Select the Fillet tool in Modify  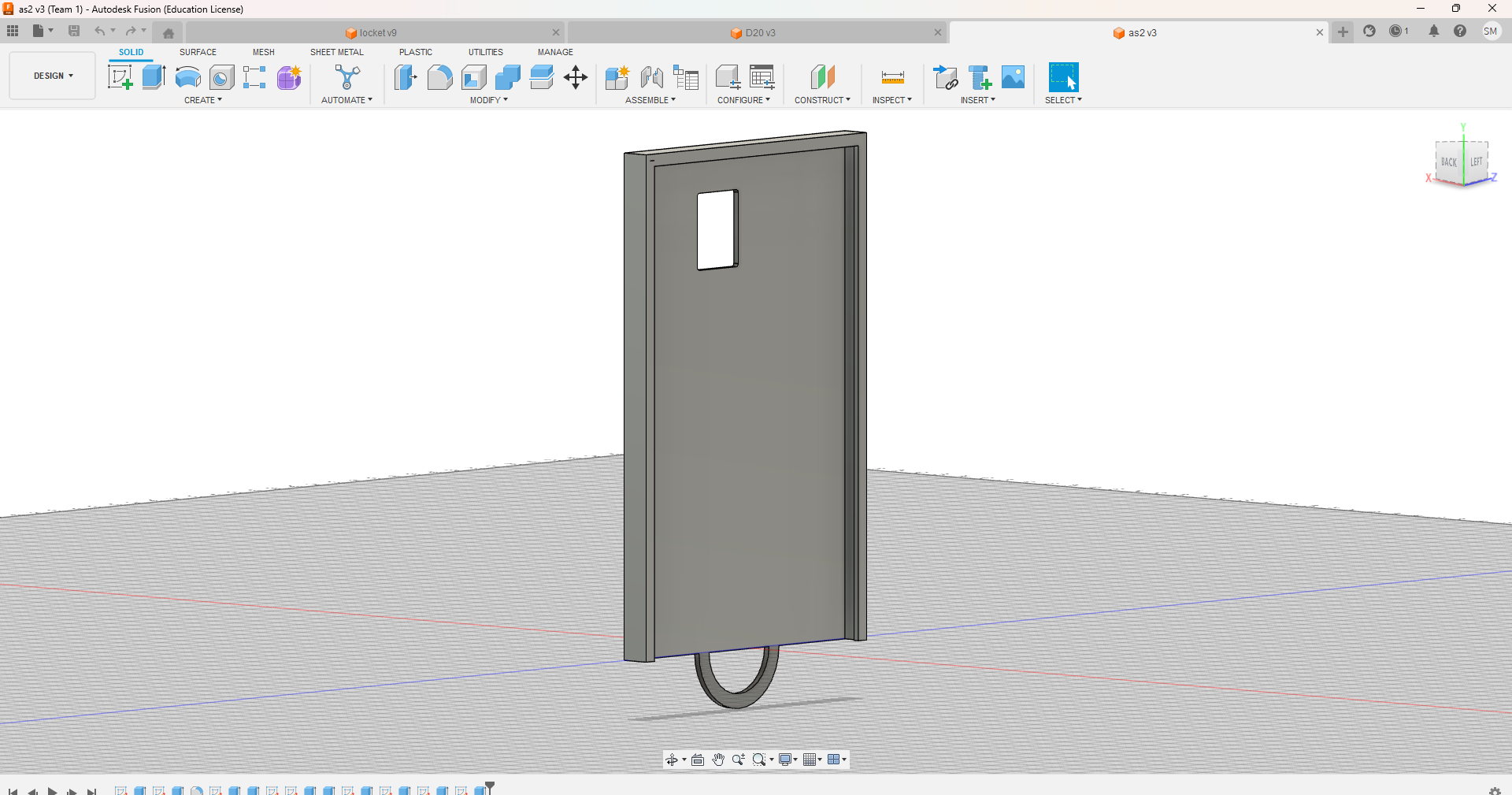coord(439,77)
